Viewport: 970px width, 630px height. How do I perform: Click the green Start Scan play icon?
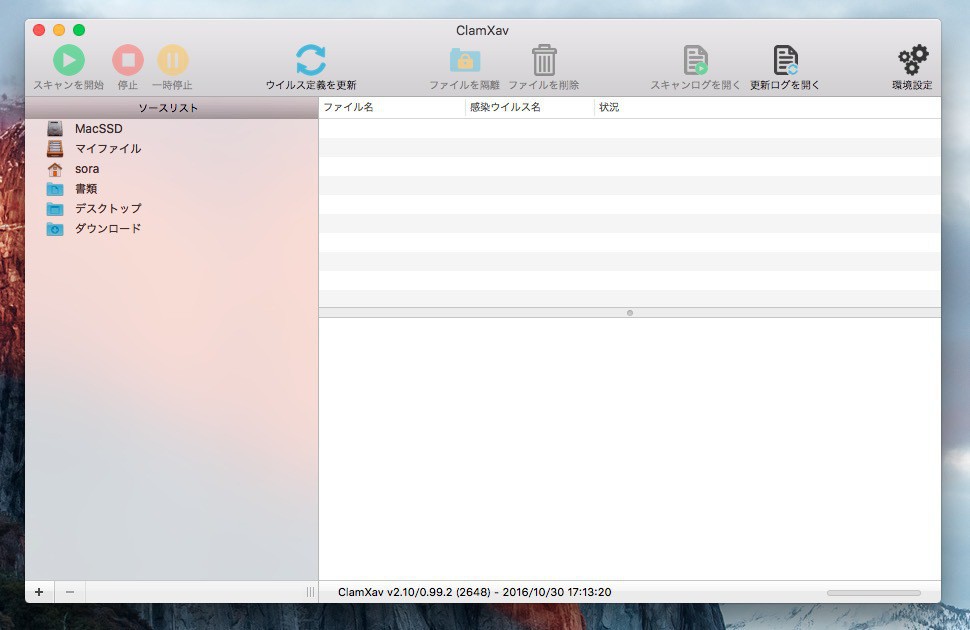point(68,61)
